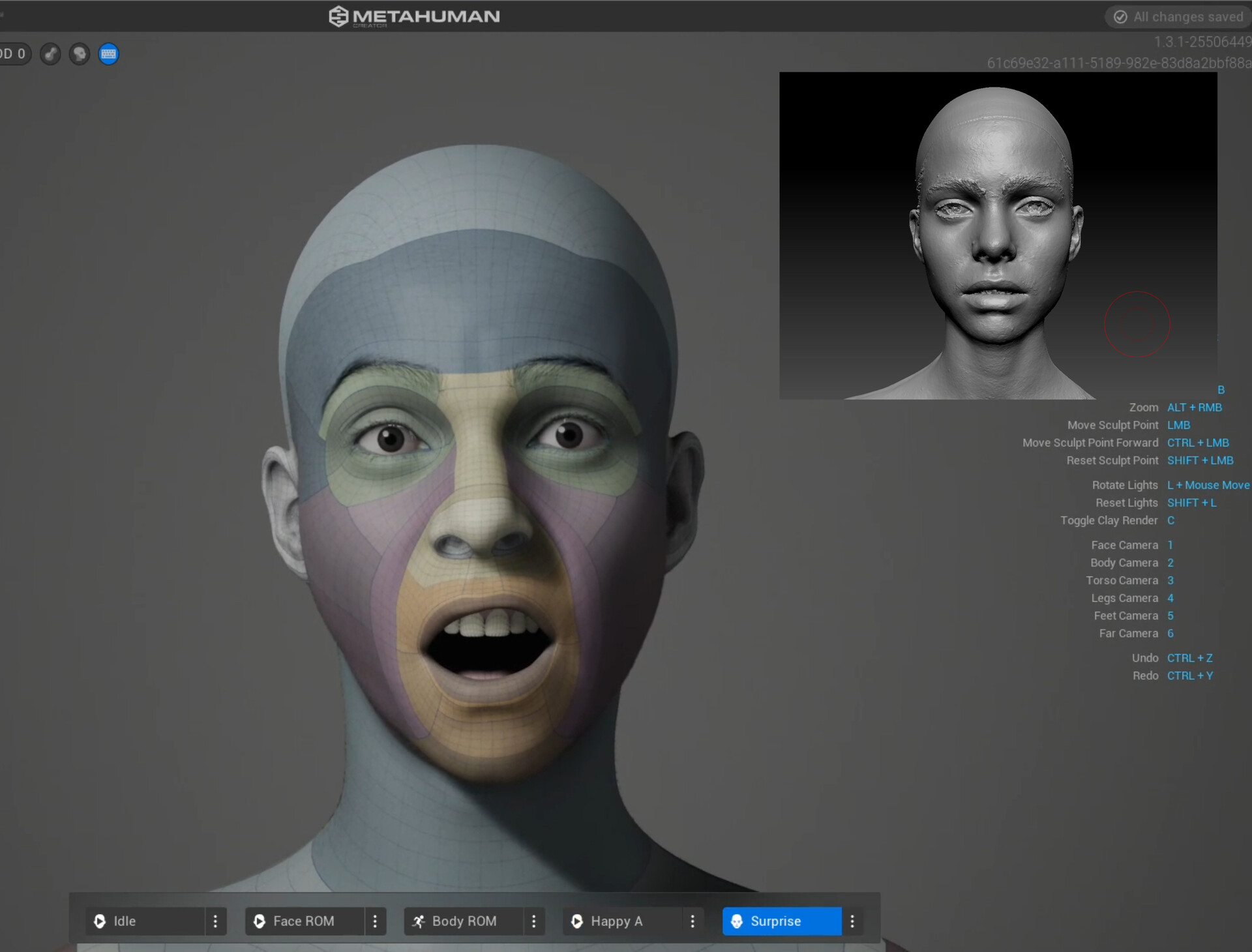Click the play icon on the Idle clip
This screenshot has width=1252, height=952.
[99, 921]
